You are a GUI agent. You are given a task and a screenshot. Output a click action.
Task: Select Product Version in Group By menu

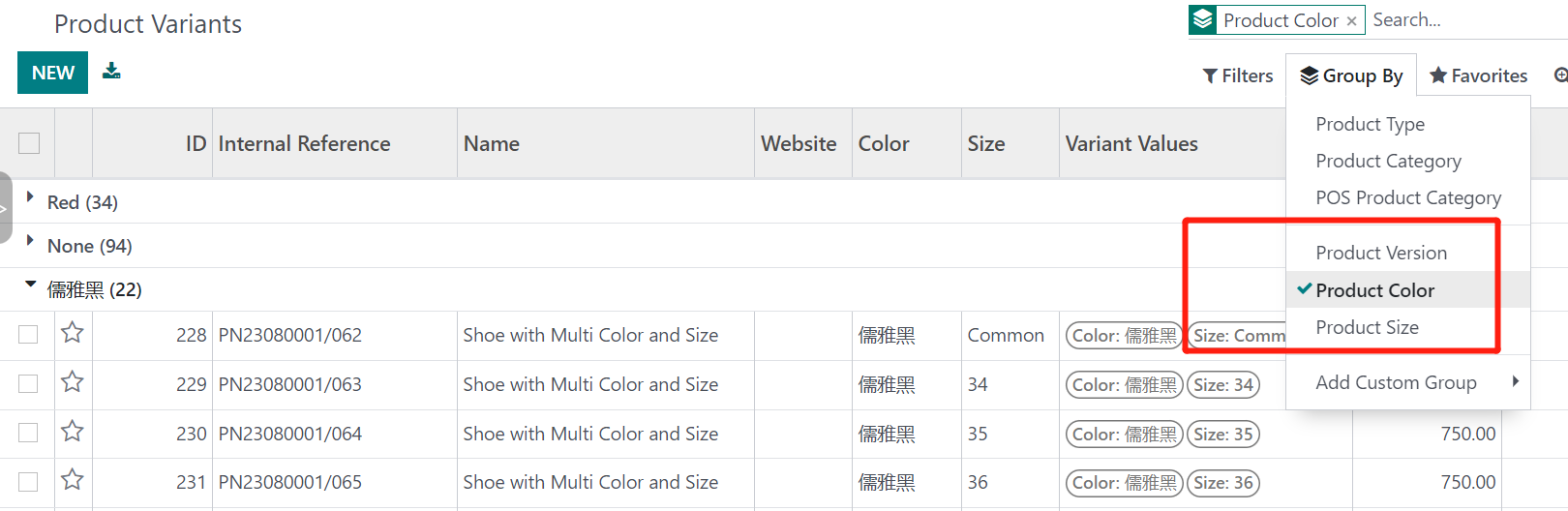1381,253
